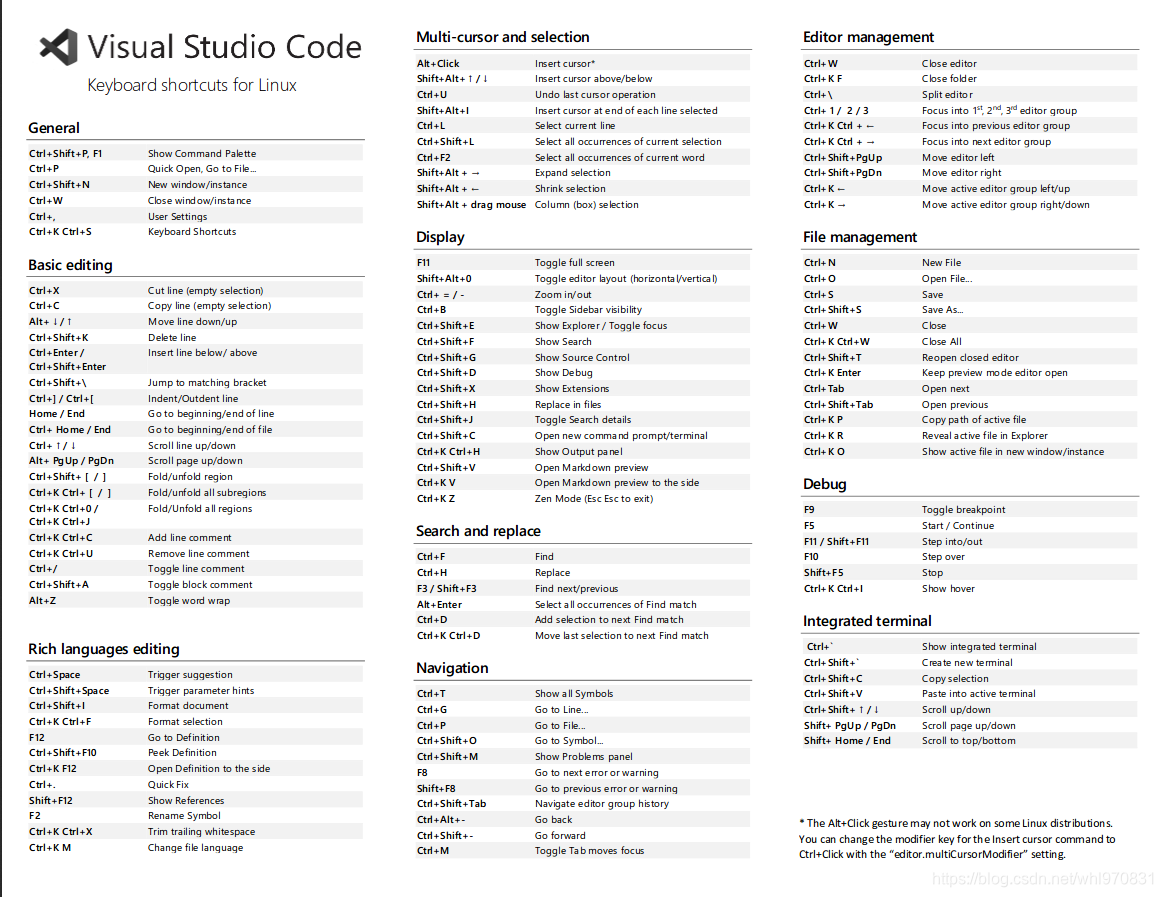The image size is (1163, 897).
Task: Click 'Toggle breakpoint' text
Action: pyautogui.click(x=963, y=510)
